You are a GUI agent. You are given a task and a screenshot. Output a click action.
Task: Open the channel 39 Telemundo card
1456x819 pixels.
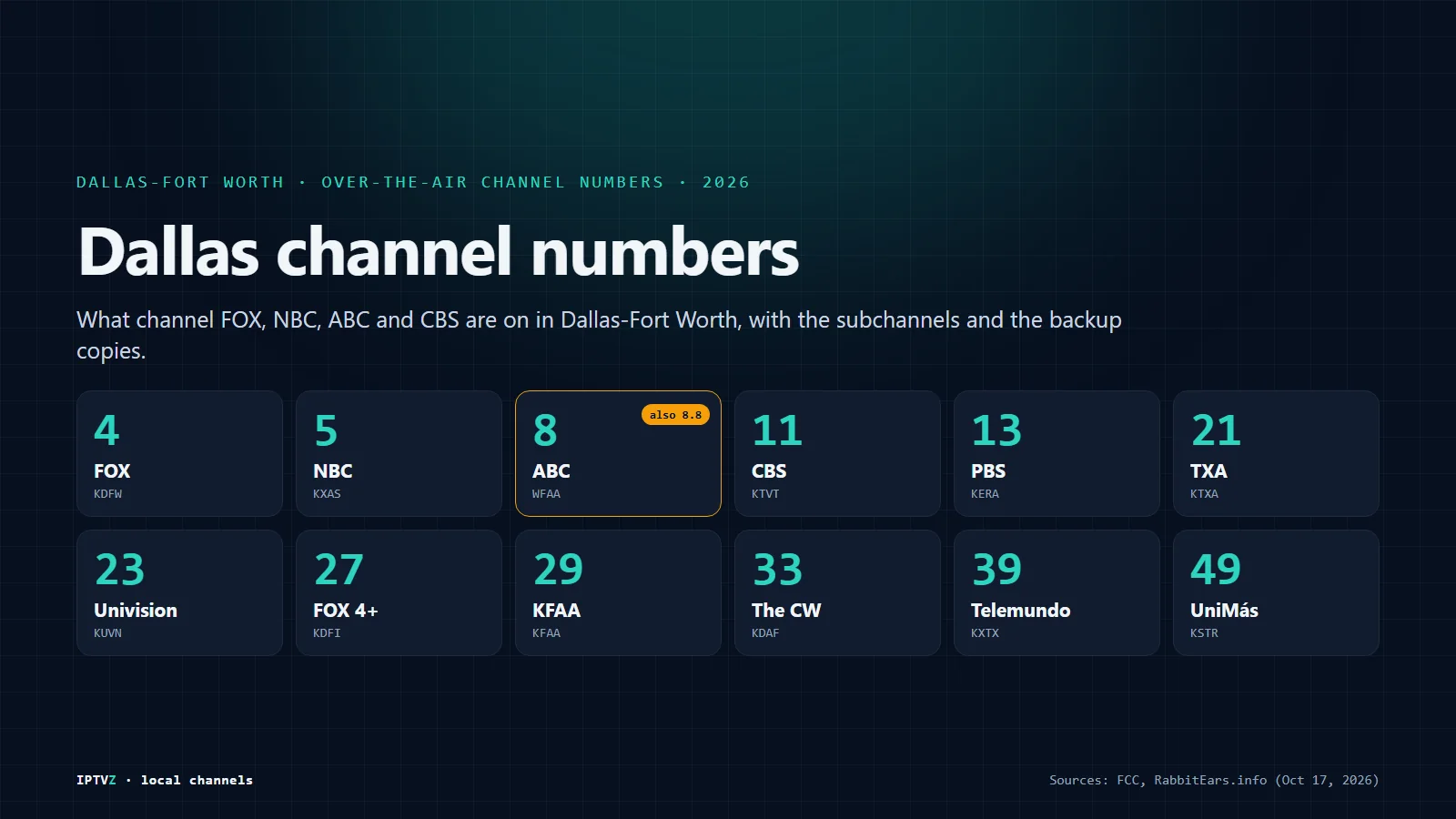coord(1057,592)
